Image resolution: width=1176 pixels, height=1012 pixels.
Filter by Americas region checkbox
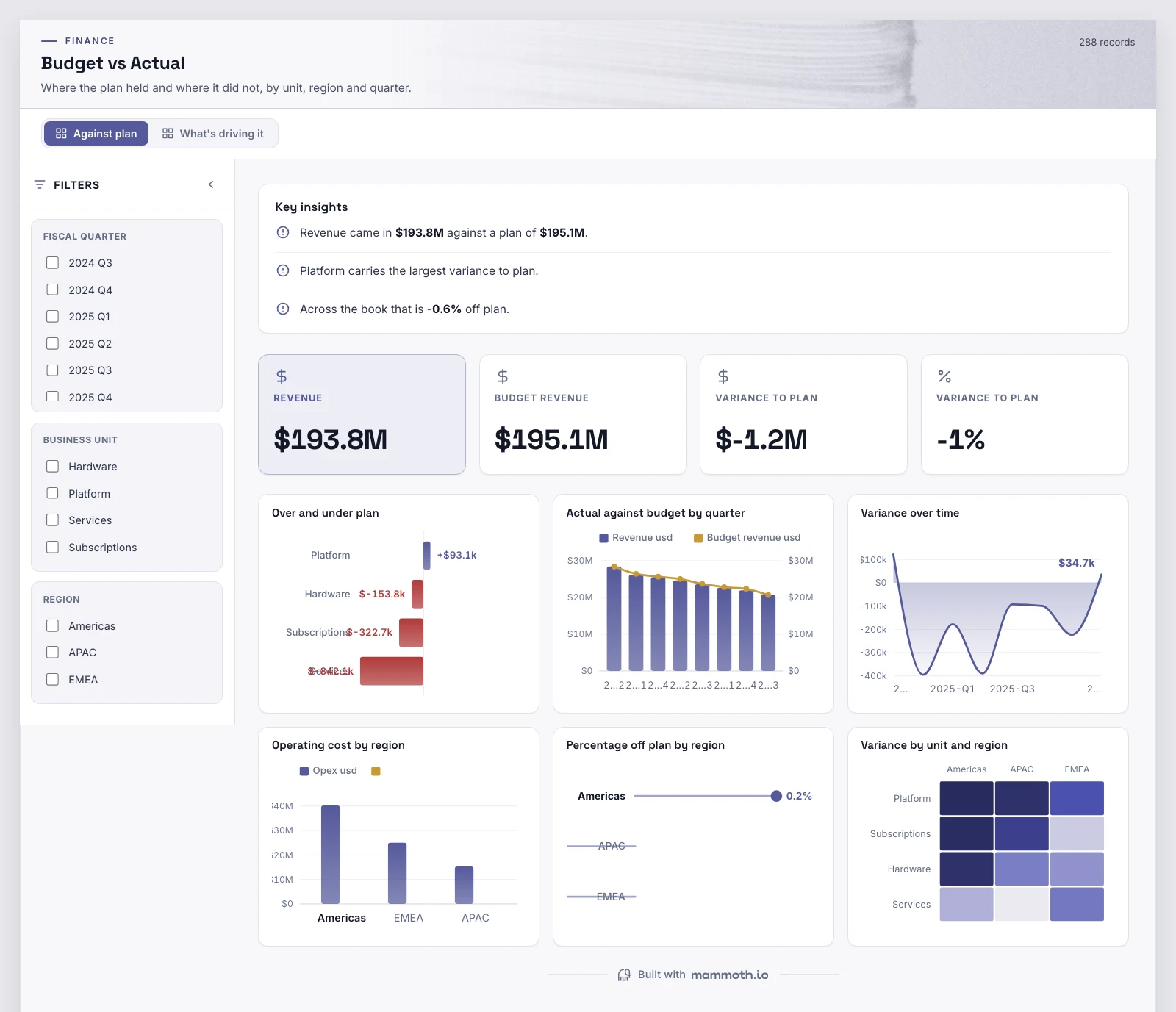52,625
